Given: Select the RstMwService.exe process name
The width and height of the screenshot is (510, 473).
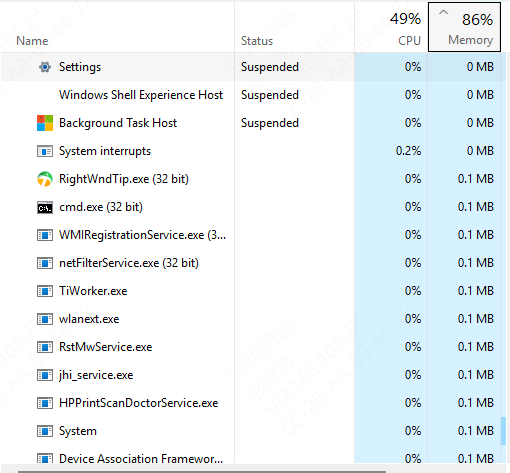Looking at the screenshot, I should pos(106,347).
